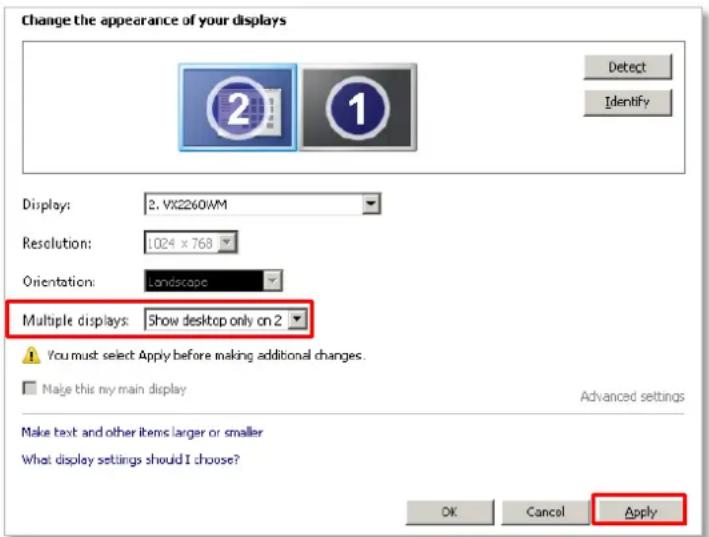Click the Cancel button

pyautogui.click(x=545, y=512)
